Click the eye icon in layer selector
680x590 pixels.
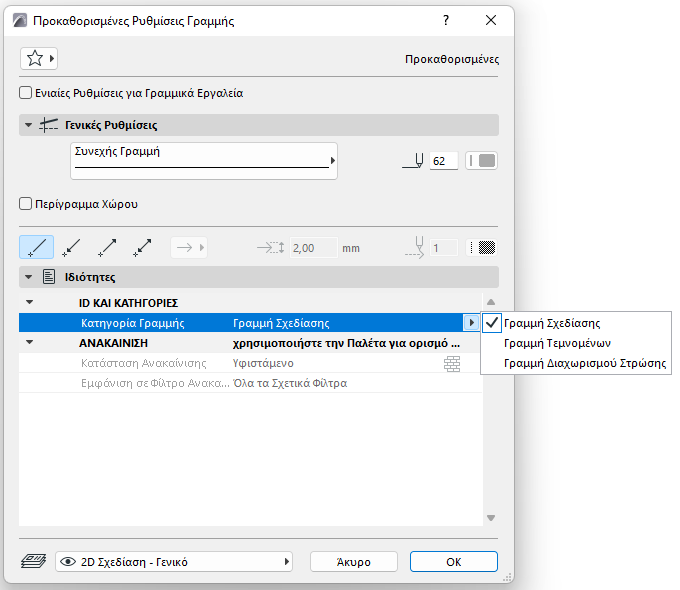coord(68,562)
